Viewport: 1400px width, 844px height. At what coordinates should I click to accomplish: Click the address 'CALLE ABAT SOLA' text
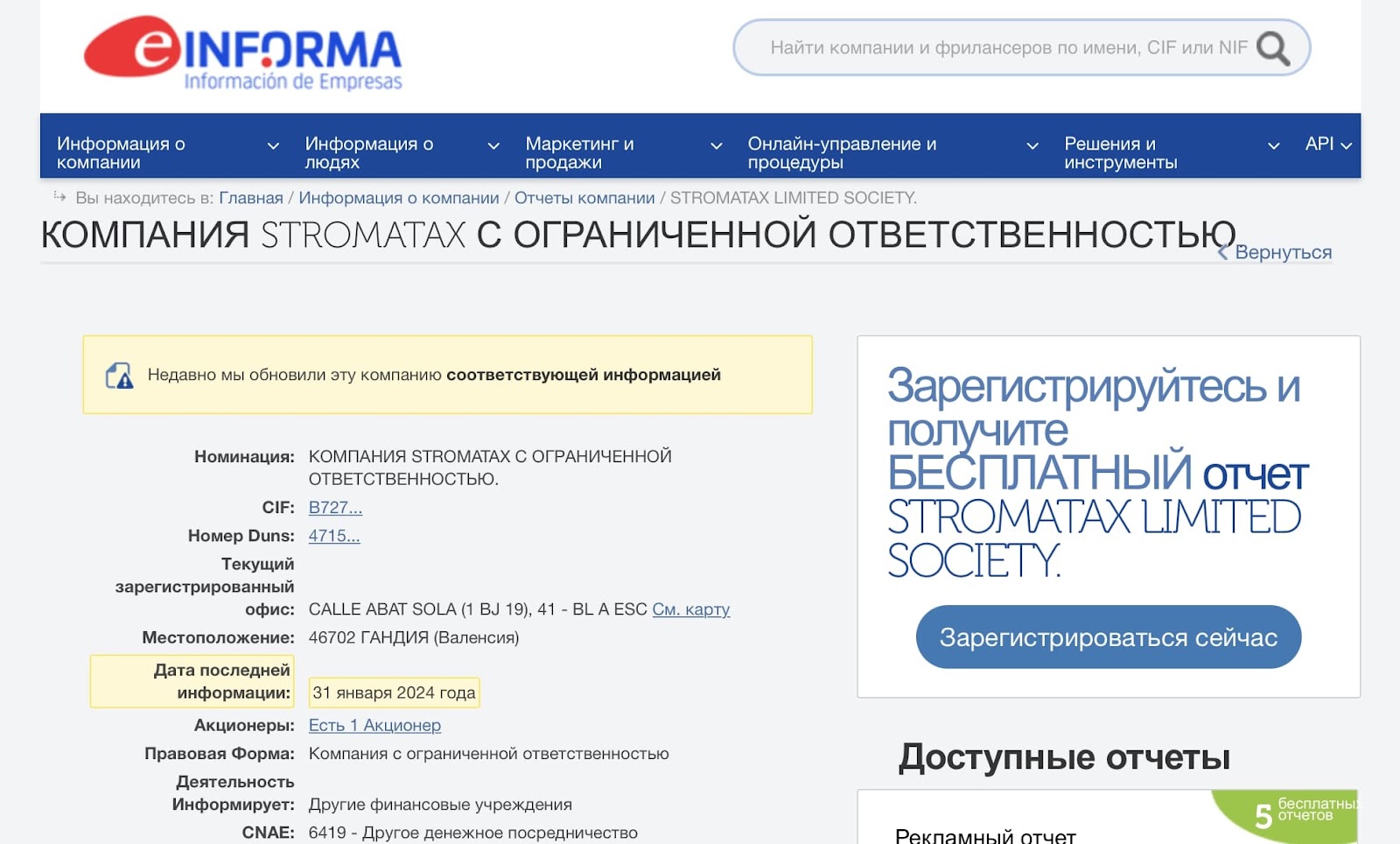tap(478, 609)
